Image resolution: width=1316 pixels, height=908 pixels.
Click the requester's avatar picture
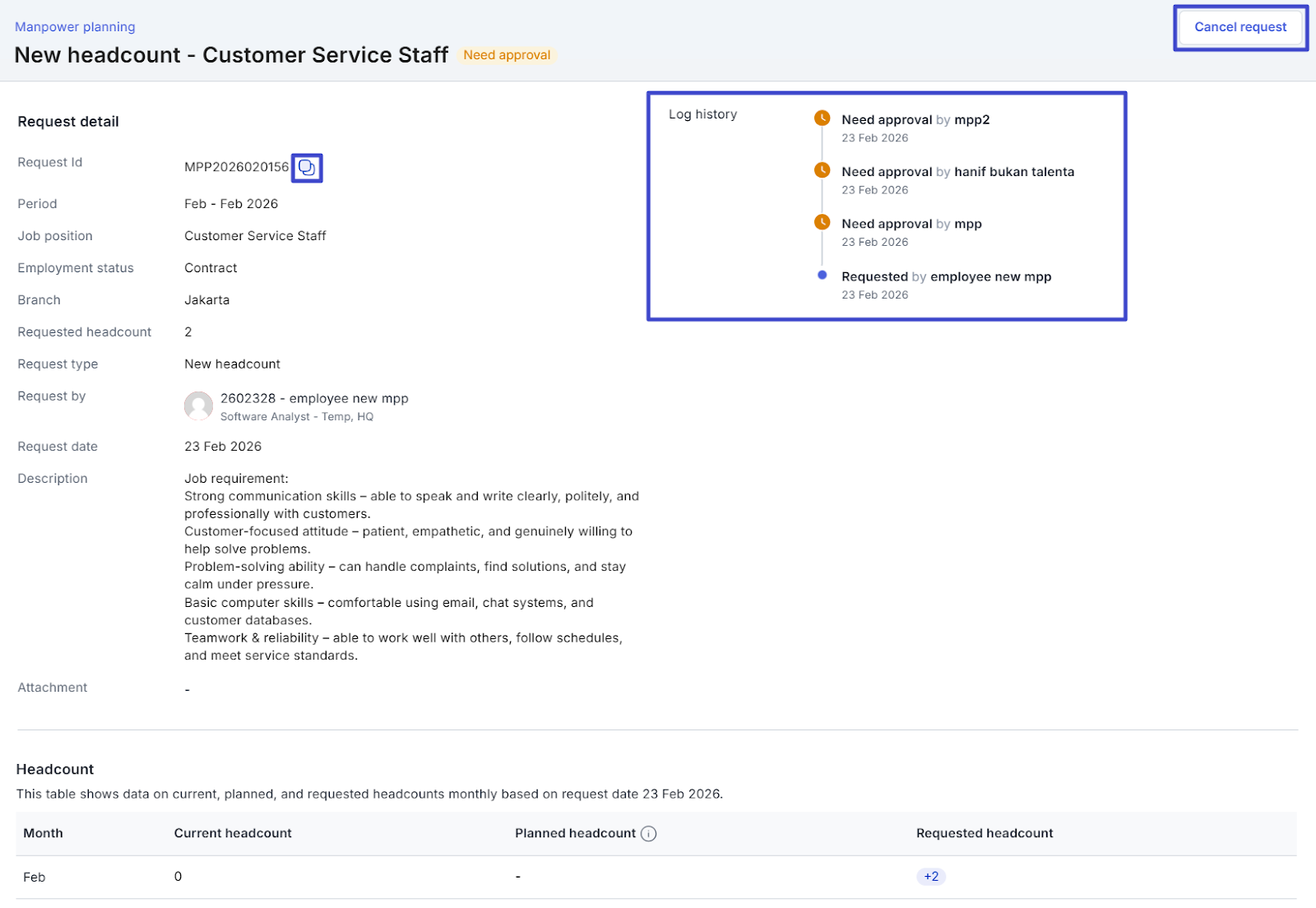198,405
